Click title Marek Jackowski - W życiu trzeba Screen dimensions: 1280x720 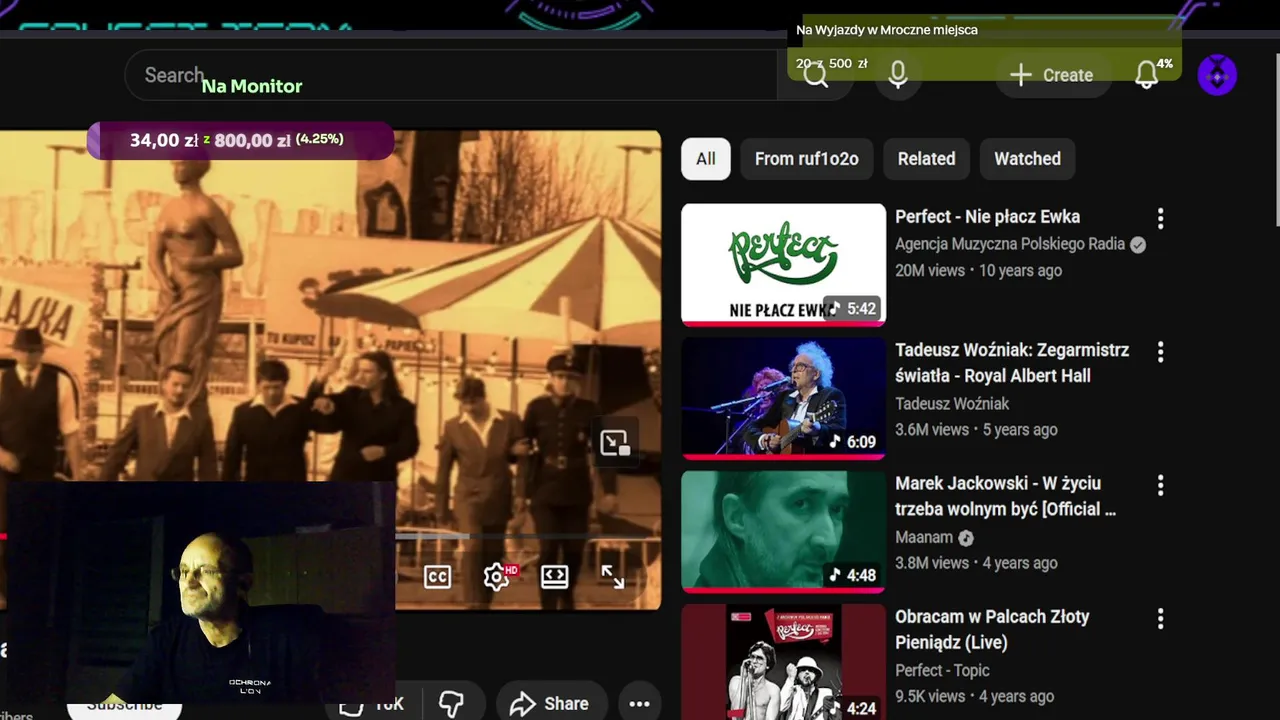1005,496
